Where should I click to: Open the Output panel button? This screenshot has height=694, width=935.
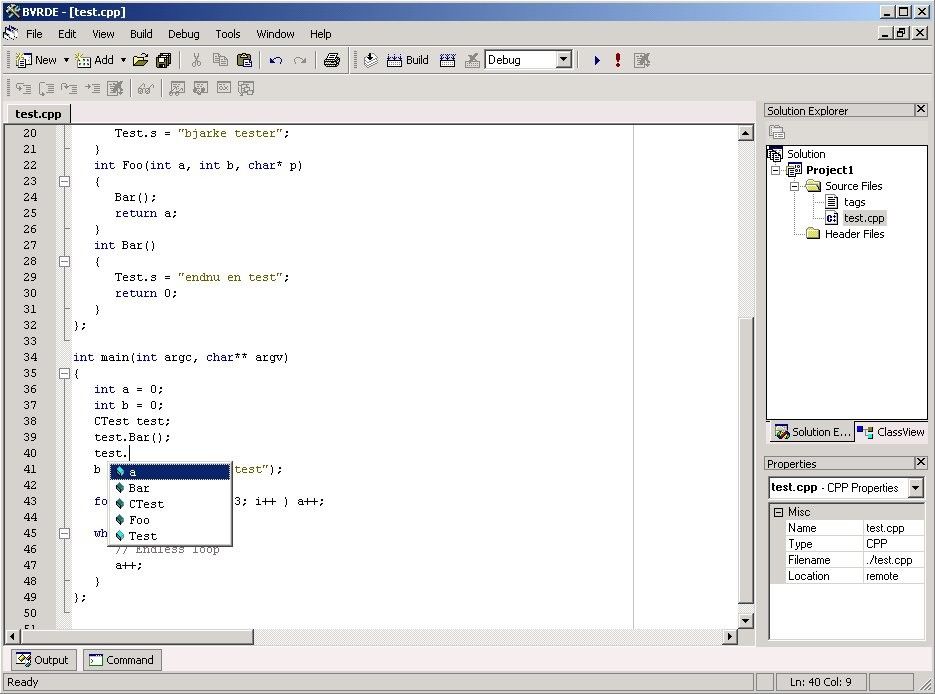click(42, 660)
